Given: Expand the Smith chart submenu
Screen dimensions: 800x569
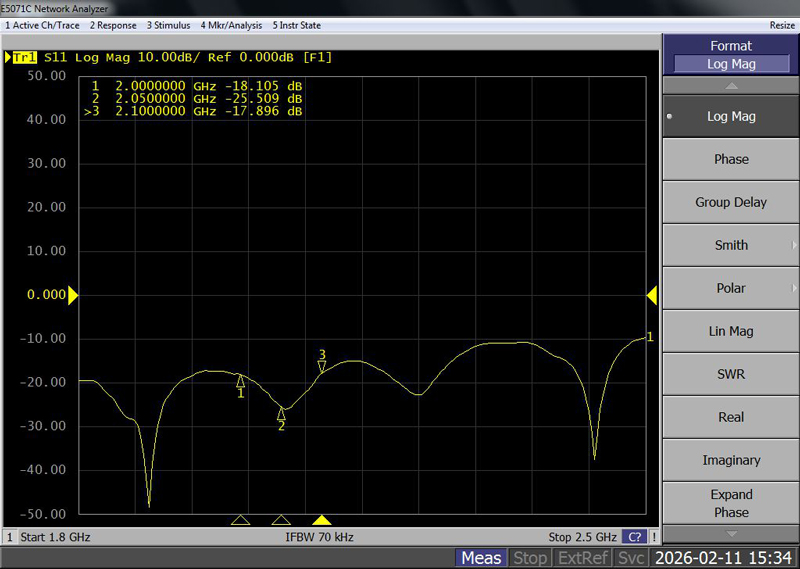Looking at the screenshot, I should click(731, 245).
